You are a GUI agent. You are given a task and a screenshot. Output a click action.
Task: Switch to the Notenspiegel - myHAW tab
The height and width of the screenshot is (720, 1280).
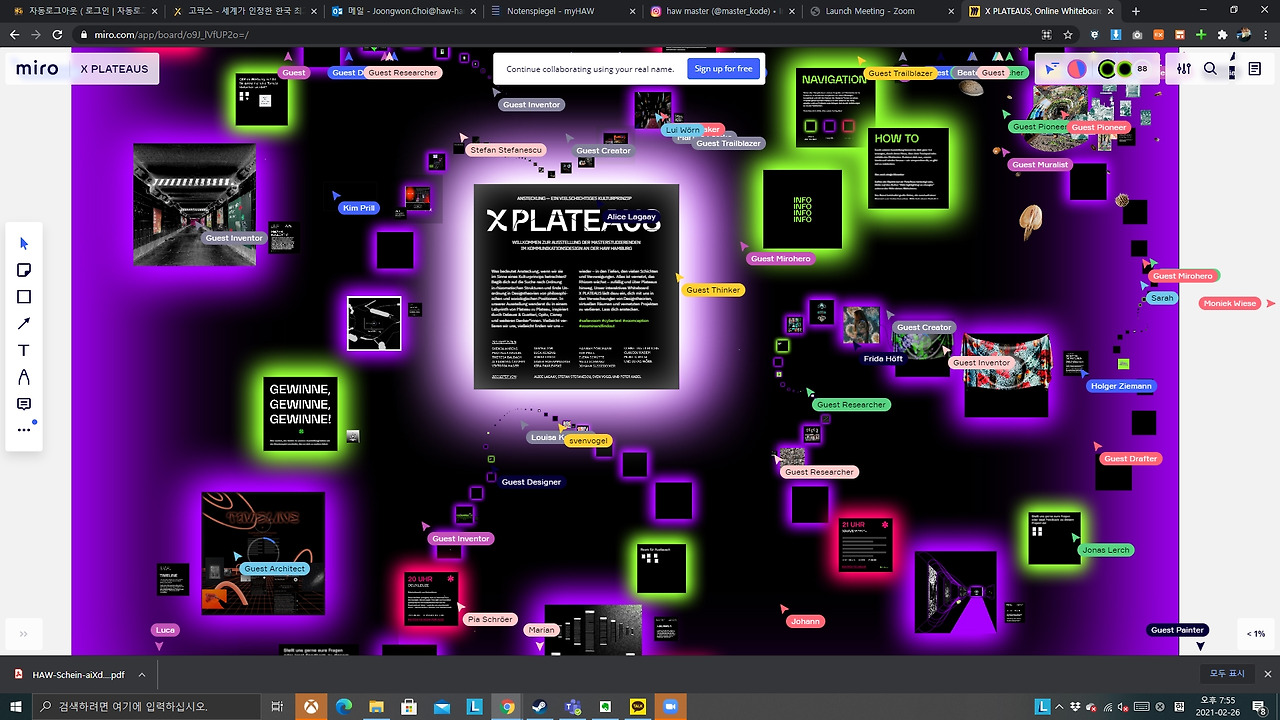(x=562, y=11)
